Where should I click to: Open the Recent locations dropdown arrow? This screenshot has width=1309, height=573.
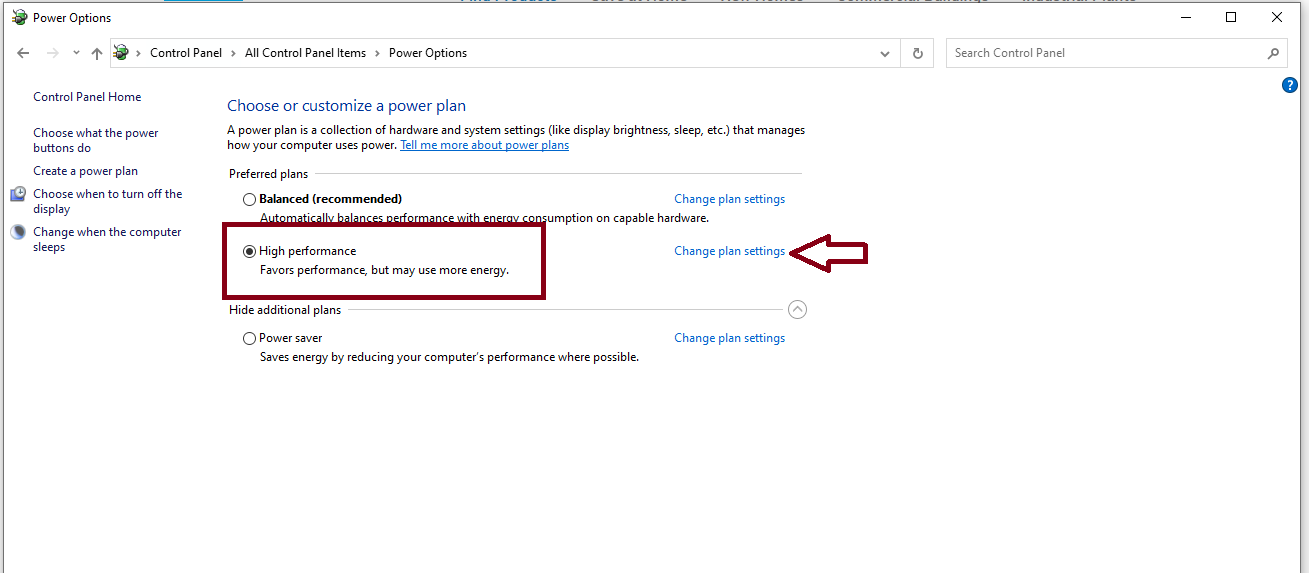point(76,54)
